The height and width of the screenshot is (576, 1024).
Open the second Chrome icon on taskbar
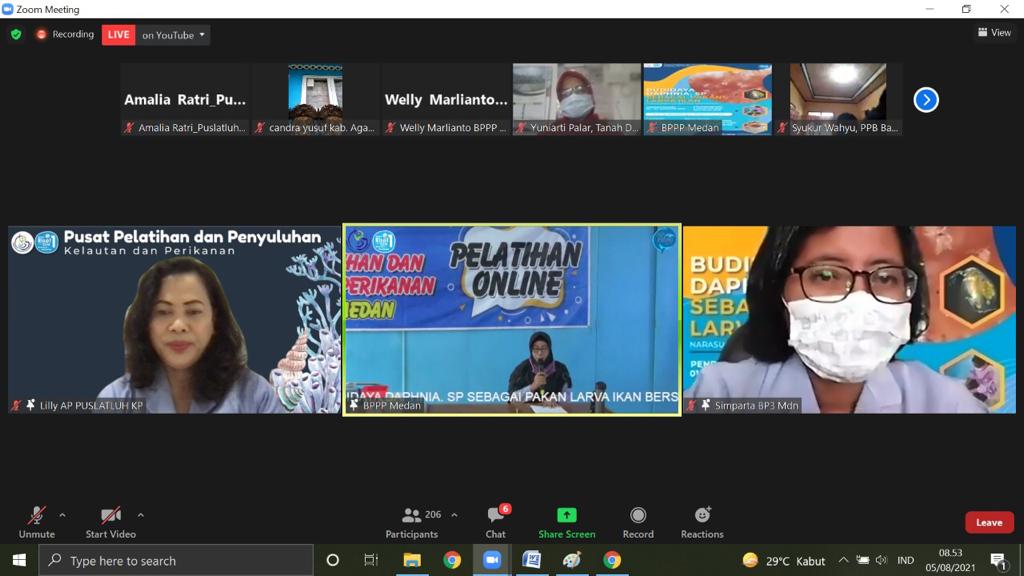(612, 560)
